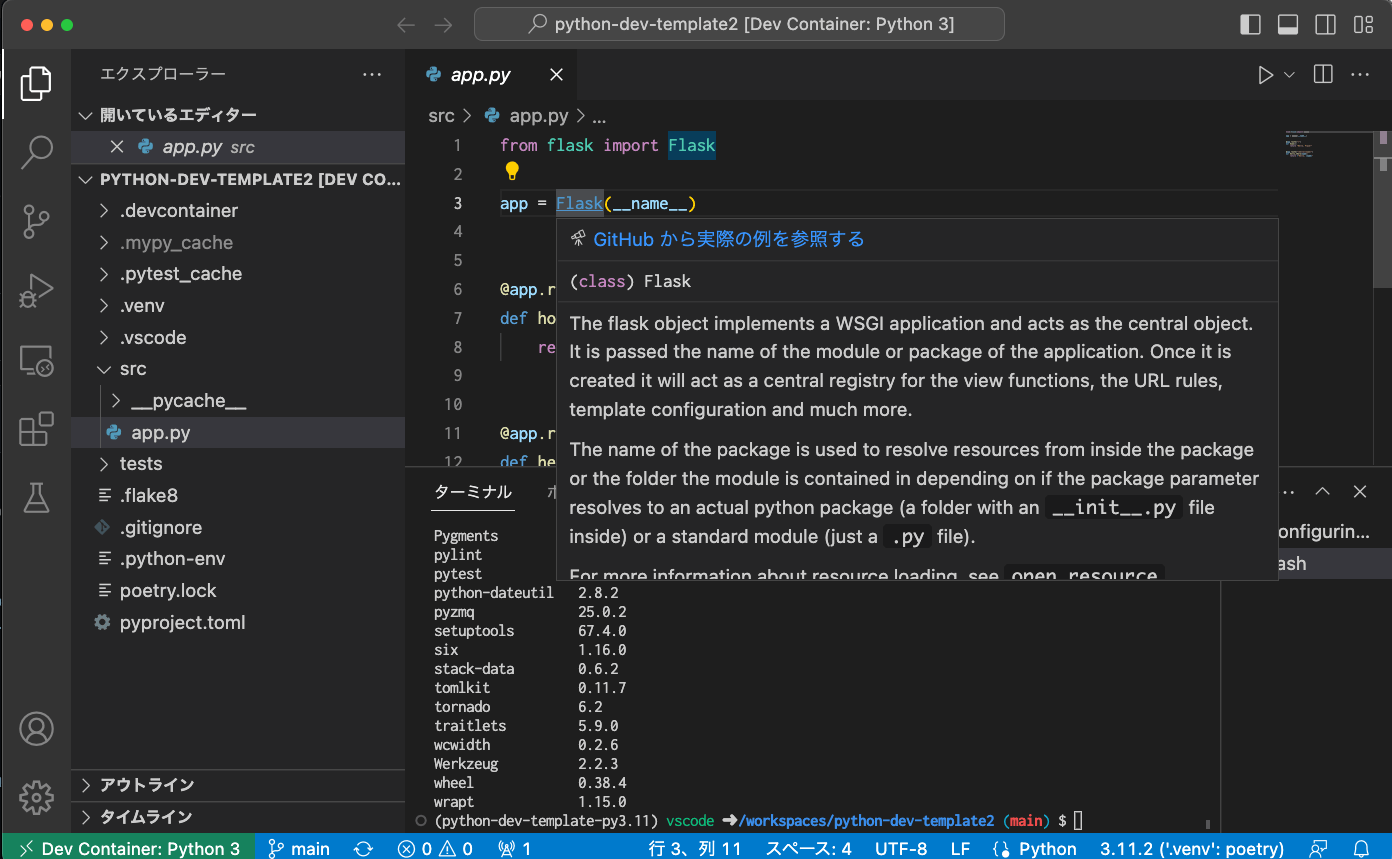Close app.py in open editors list
The height and width of the screenshot is (859, 1392).
pyautogui.click(x=116, y=147)
